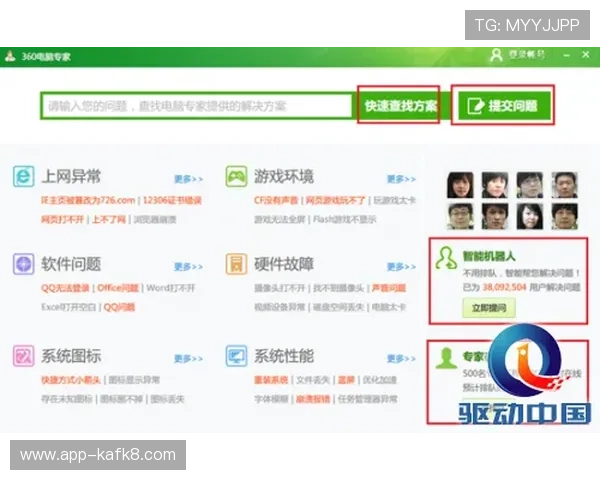Click the IE browser icon beside 上网异常
This screenshot has height=480, width=600.
pos(24,176)
